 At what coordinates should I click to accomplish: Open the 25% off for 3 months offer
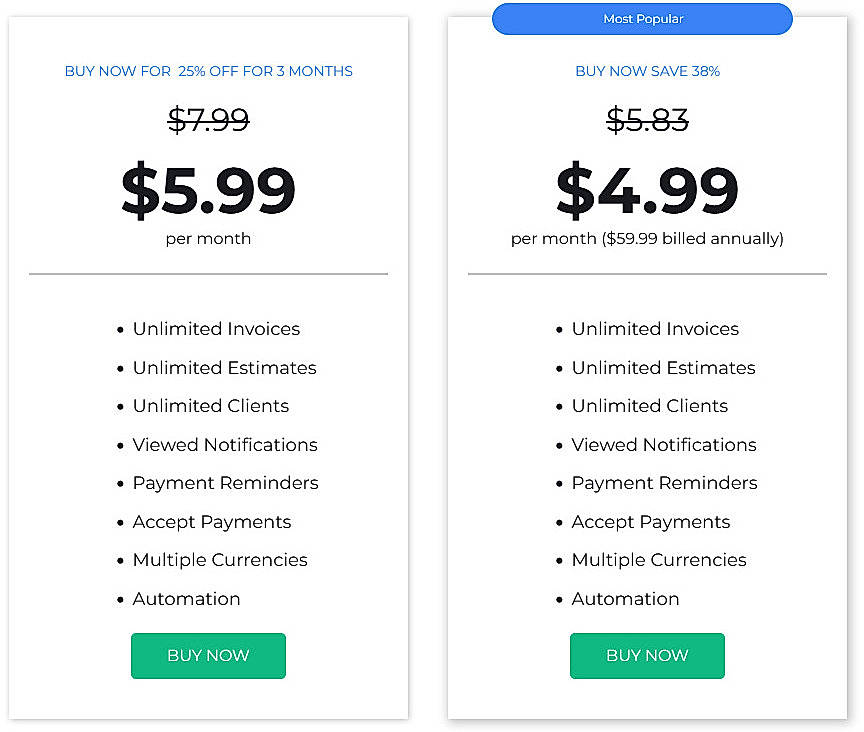point(208,71)
